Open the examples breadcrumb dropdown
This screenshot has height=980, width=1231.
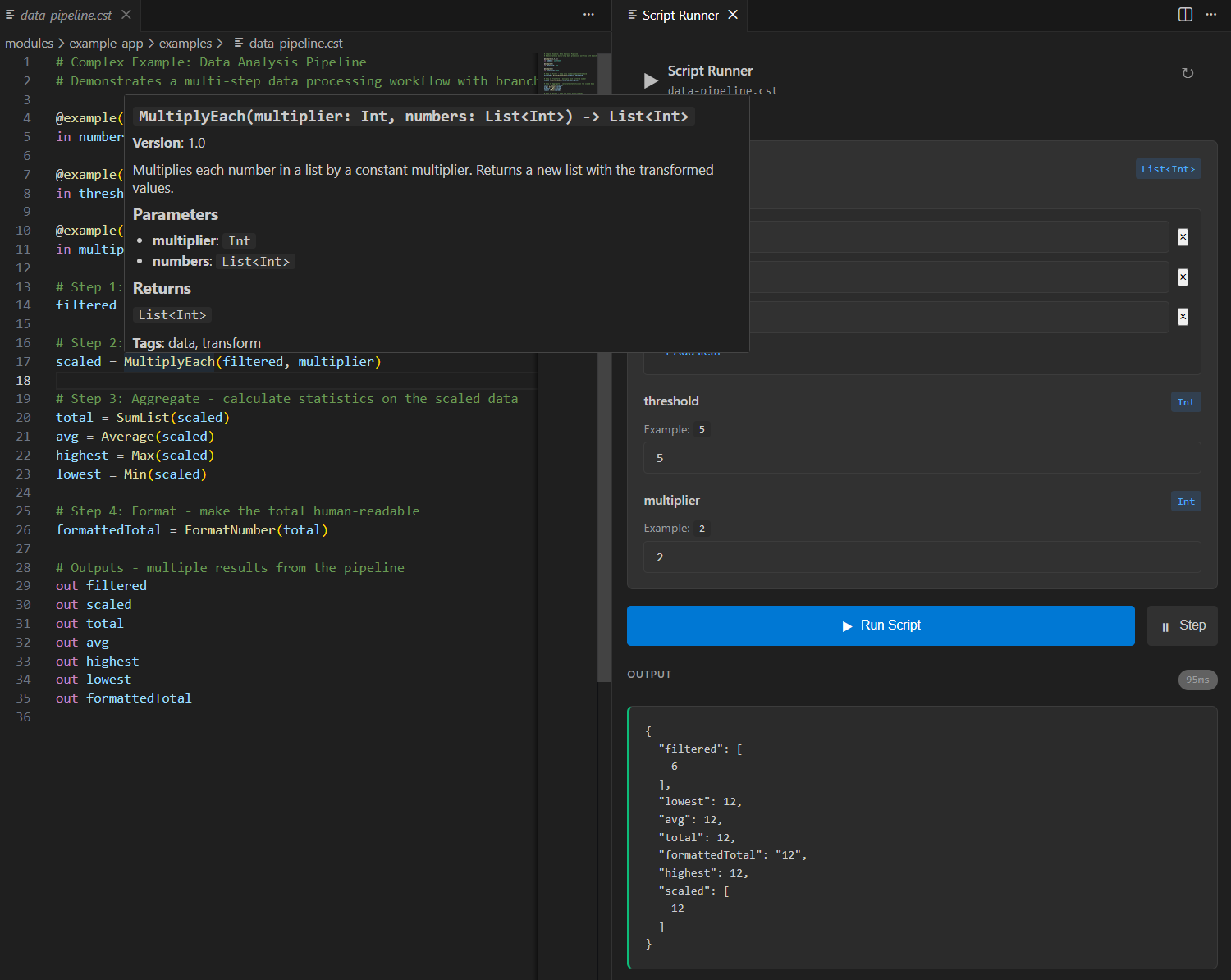pyautogui.click(x=185, y=43)
